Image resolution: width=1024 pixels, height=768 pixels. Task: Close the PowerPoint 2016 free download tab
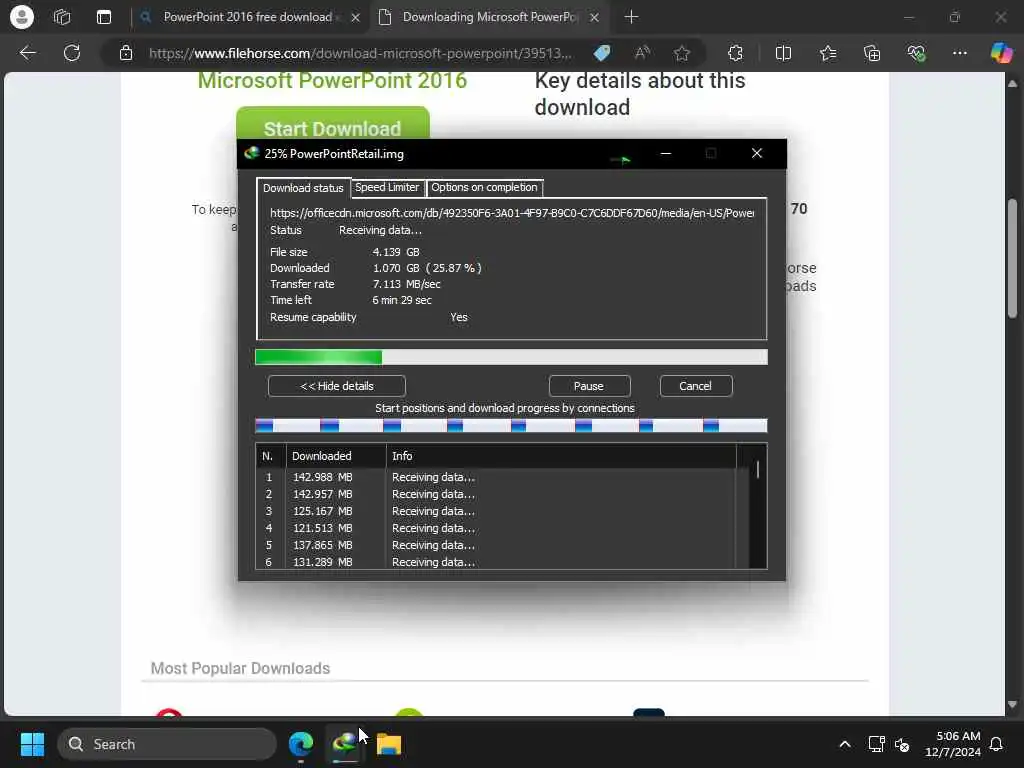pyautogui.click(x=355, y=18)
